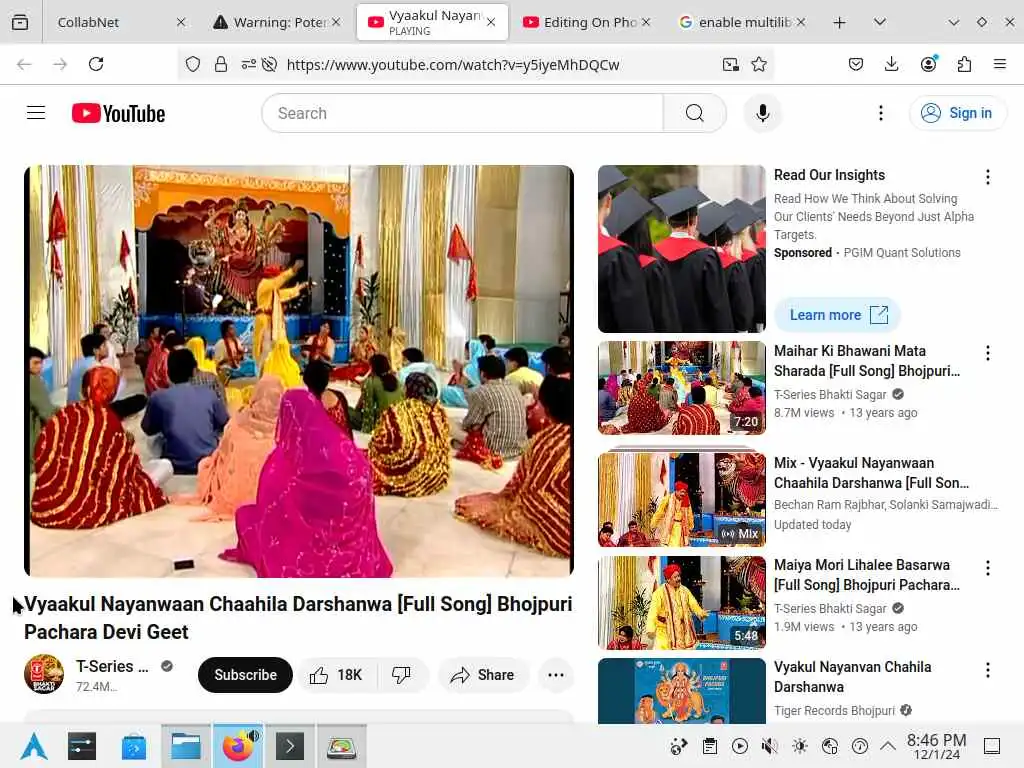Open more actions menu under video

(556, 675)
